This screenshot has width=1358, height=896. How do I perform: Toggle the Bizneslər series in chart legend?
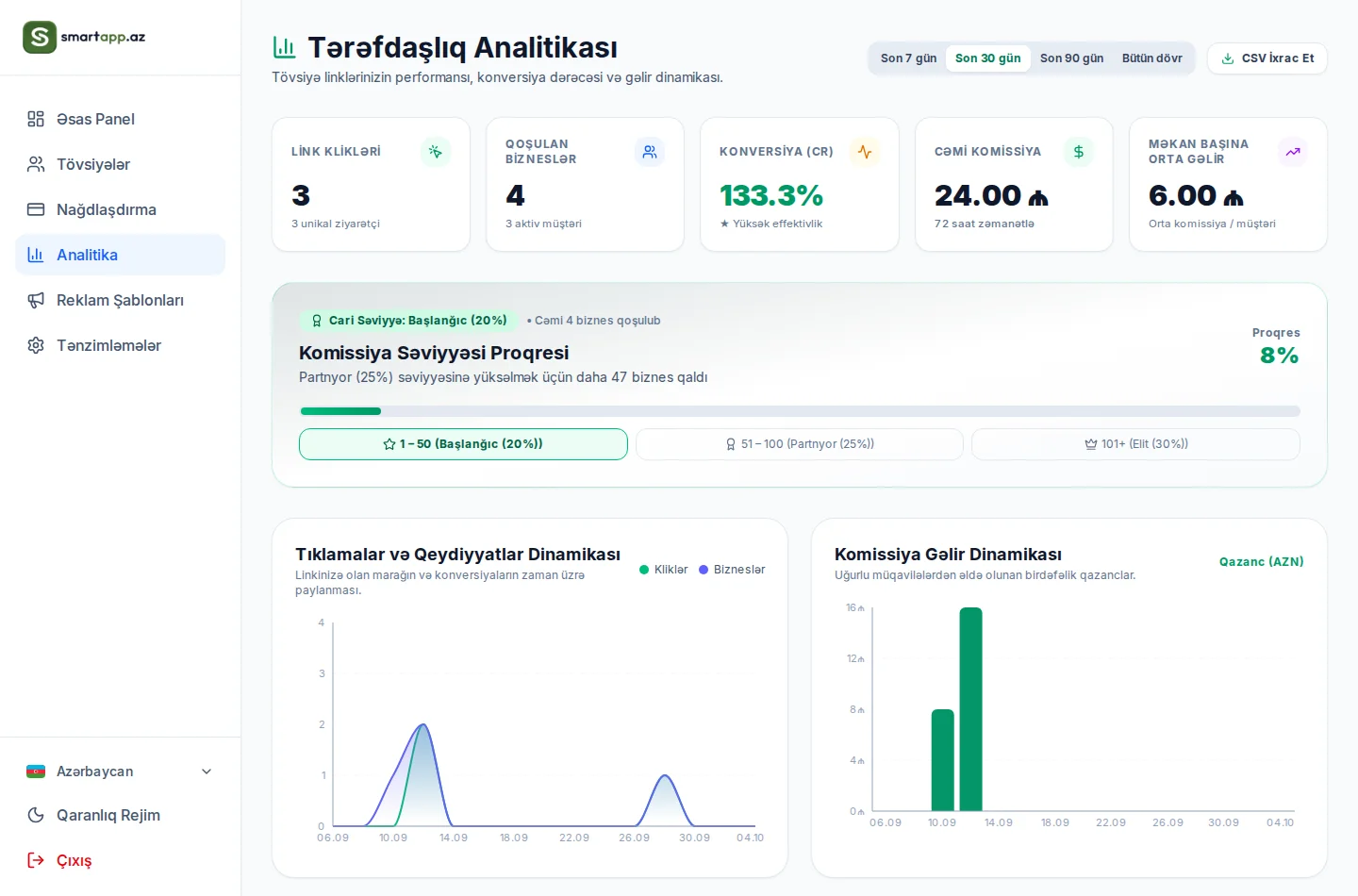(732, 570)
